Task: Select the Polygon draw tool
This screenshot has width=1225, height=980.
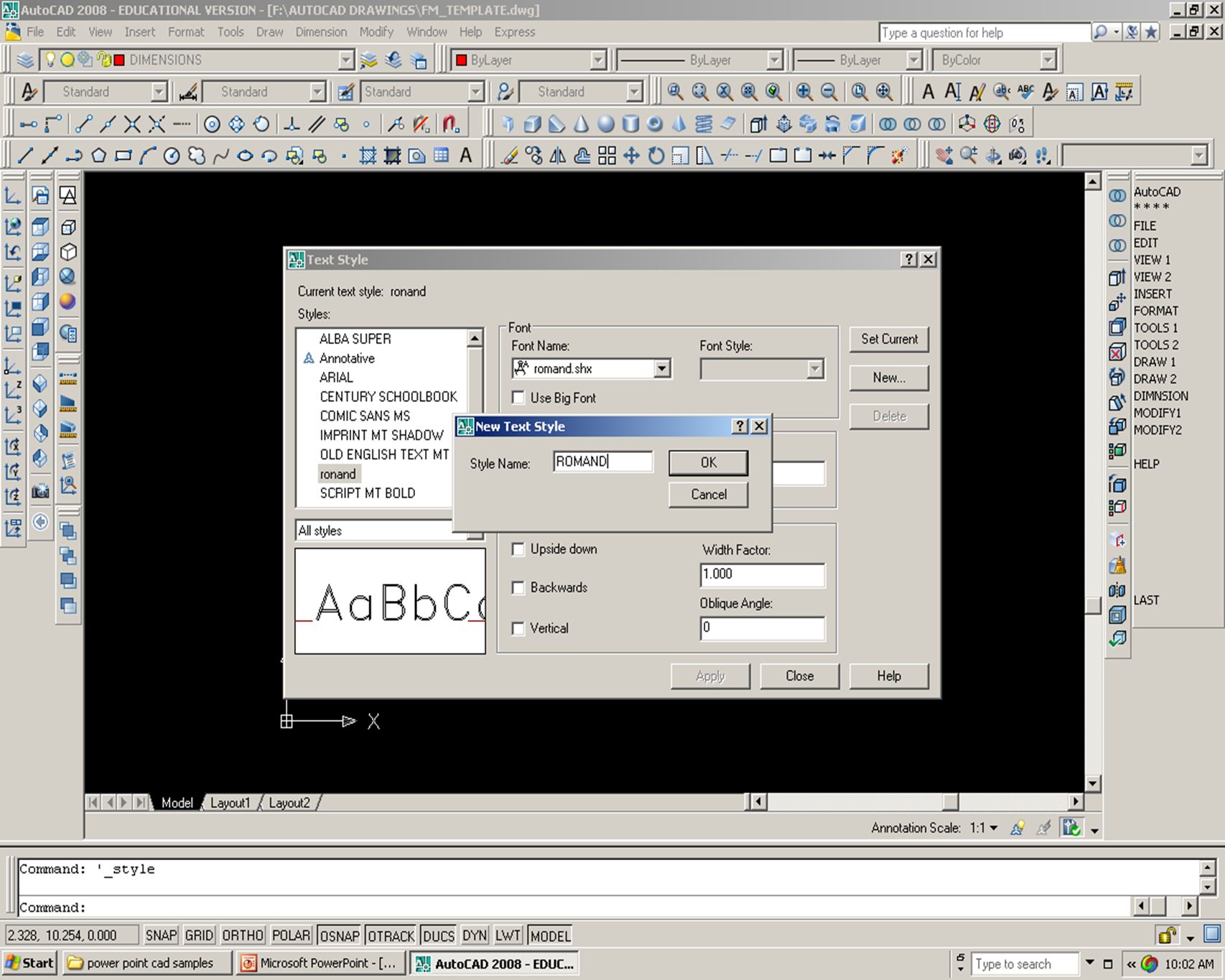Action: click(98, 156)
